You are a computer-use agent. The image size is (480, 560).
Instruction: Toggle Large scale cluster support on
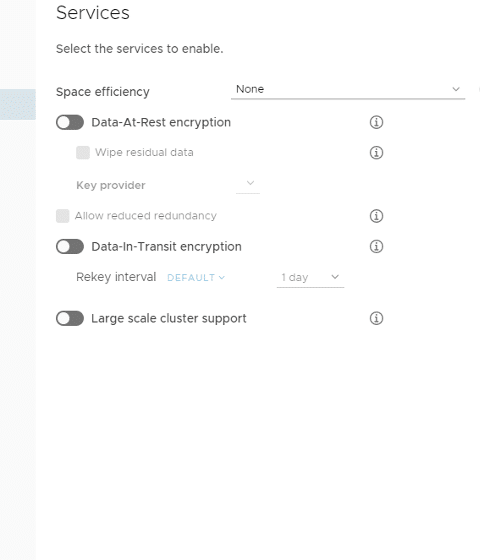[70, 318]
